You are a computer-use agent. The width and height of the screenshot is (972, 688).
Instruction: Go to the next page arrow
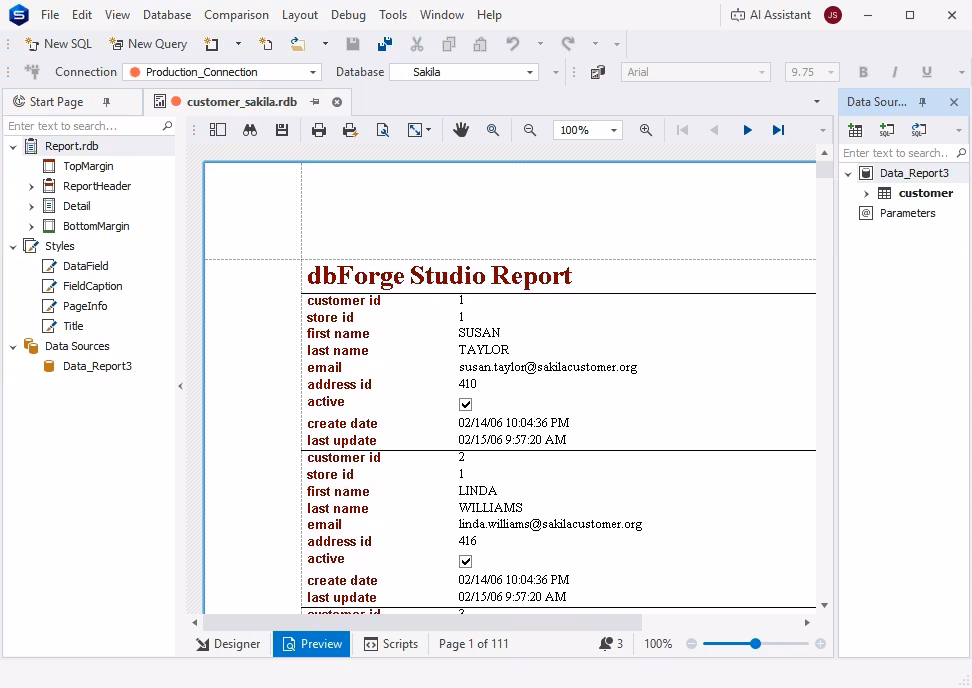pos(747,130)
